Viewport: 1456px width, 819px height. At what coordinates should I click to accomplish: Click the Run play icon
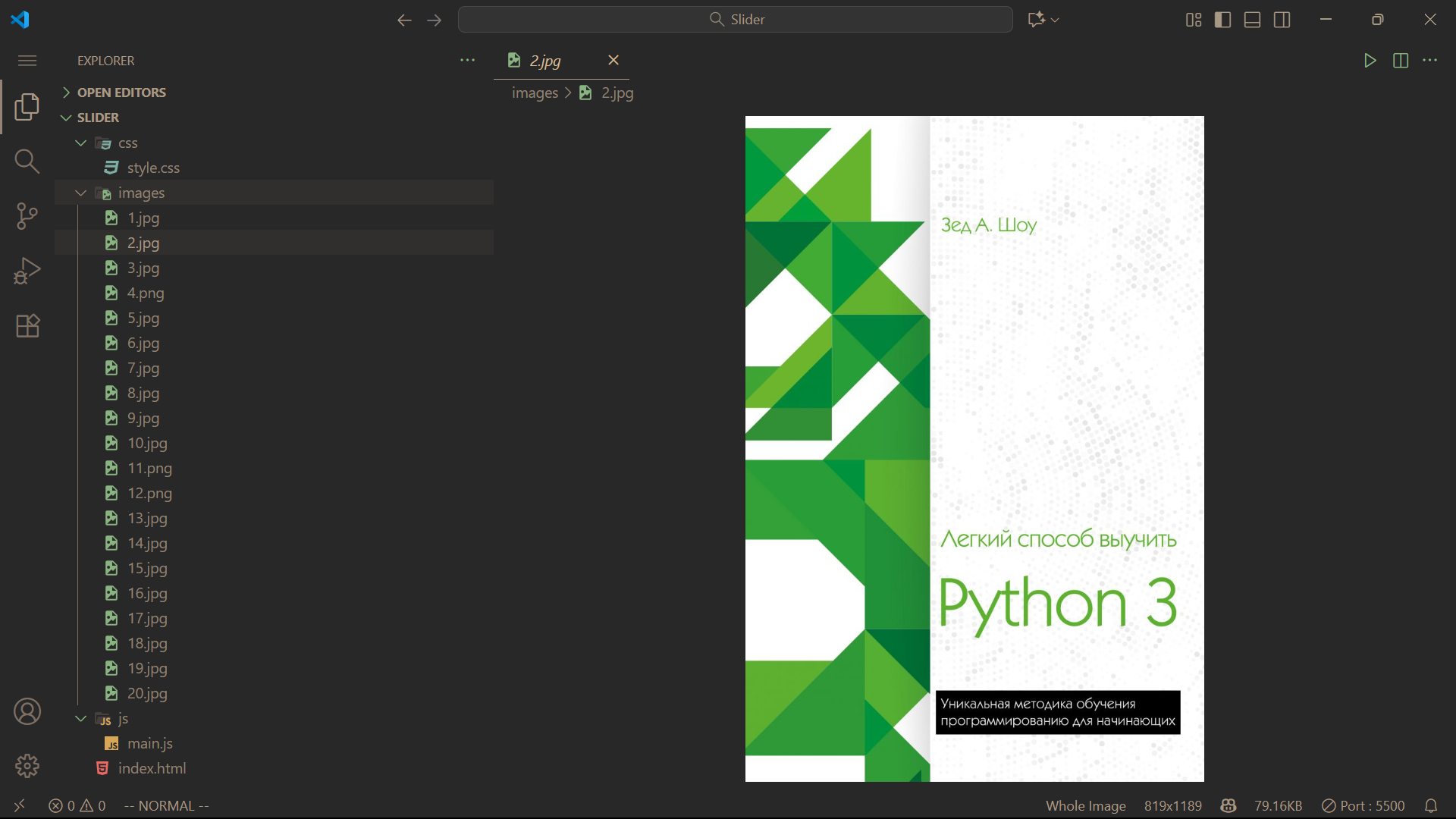click(x=1370, y=61)
